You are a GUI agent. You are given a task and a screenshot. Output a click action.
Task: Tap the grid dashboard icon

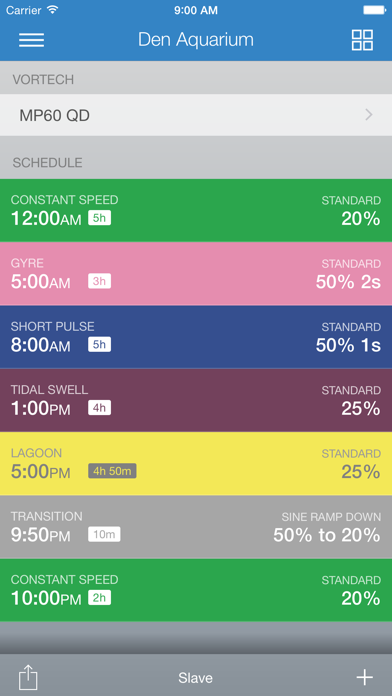click(x=362, y=40)
